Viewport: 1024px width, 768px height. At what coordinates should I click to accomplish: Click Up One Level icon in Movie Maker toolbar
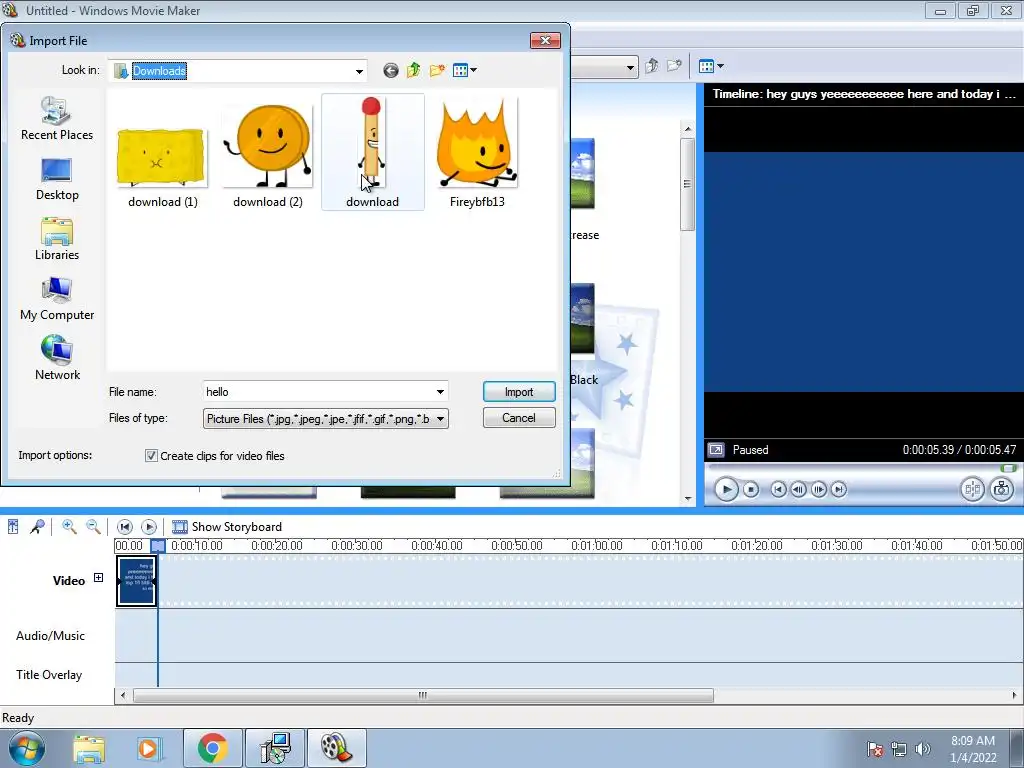pyautogui.click(x=651, y=66)
